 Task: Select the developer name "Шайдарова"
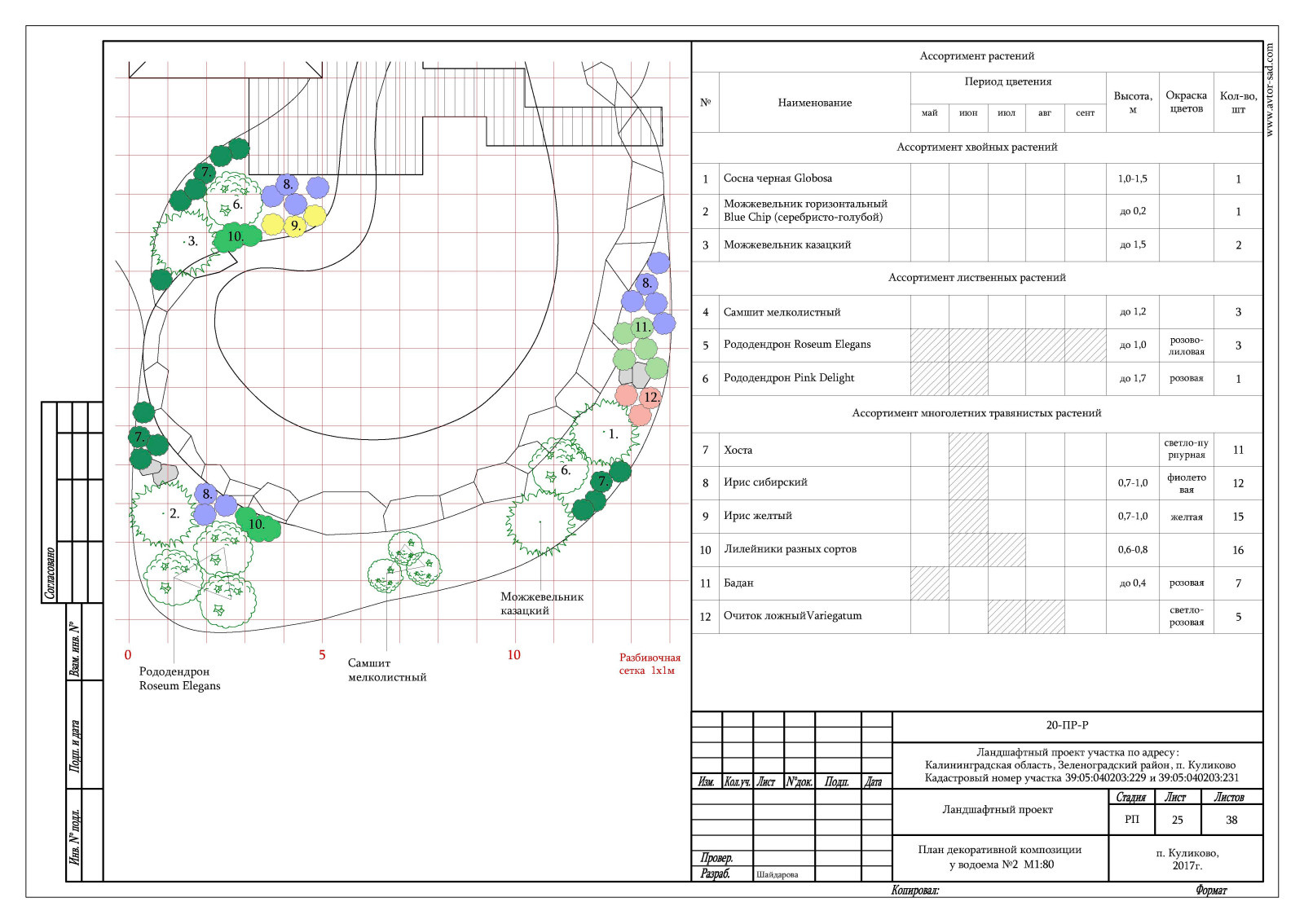[x=777, y=874]
